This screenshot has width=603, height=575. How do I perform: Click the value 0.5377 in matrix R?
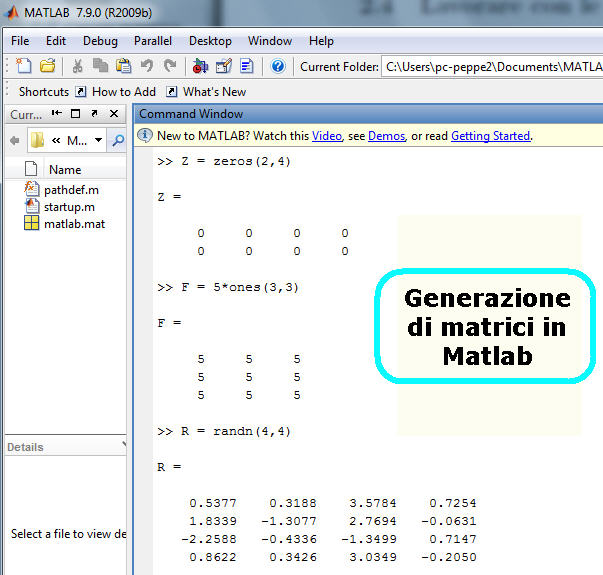tap(213, 503)
